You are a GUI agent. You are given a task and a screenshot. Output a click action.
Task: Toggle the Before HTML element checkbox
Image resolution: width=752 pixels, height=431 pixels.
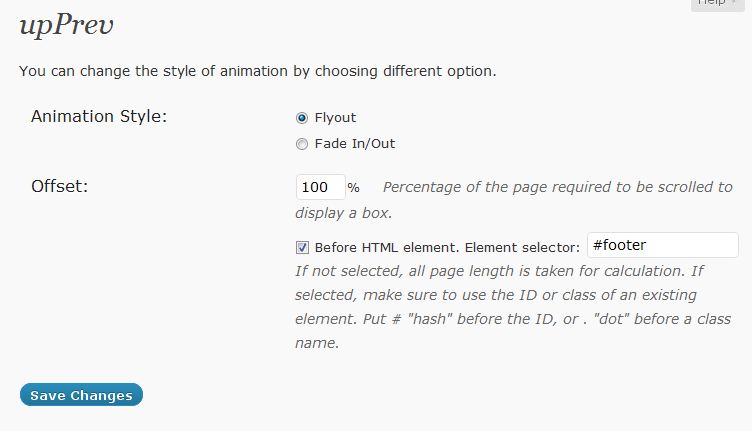coord(302,247)
